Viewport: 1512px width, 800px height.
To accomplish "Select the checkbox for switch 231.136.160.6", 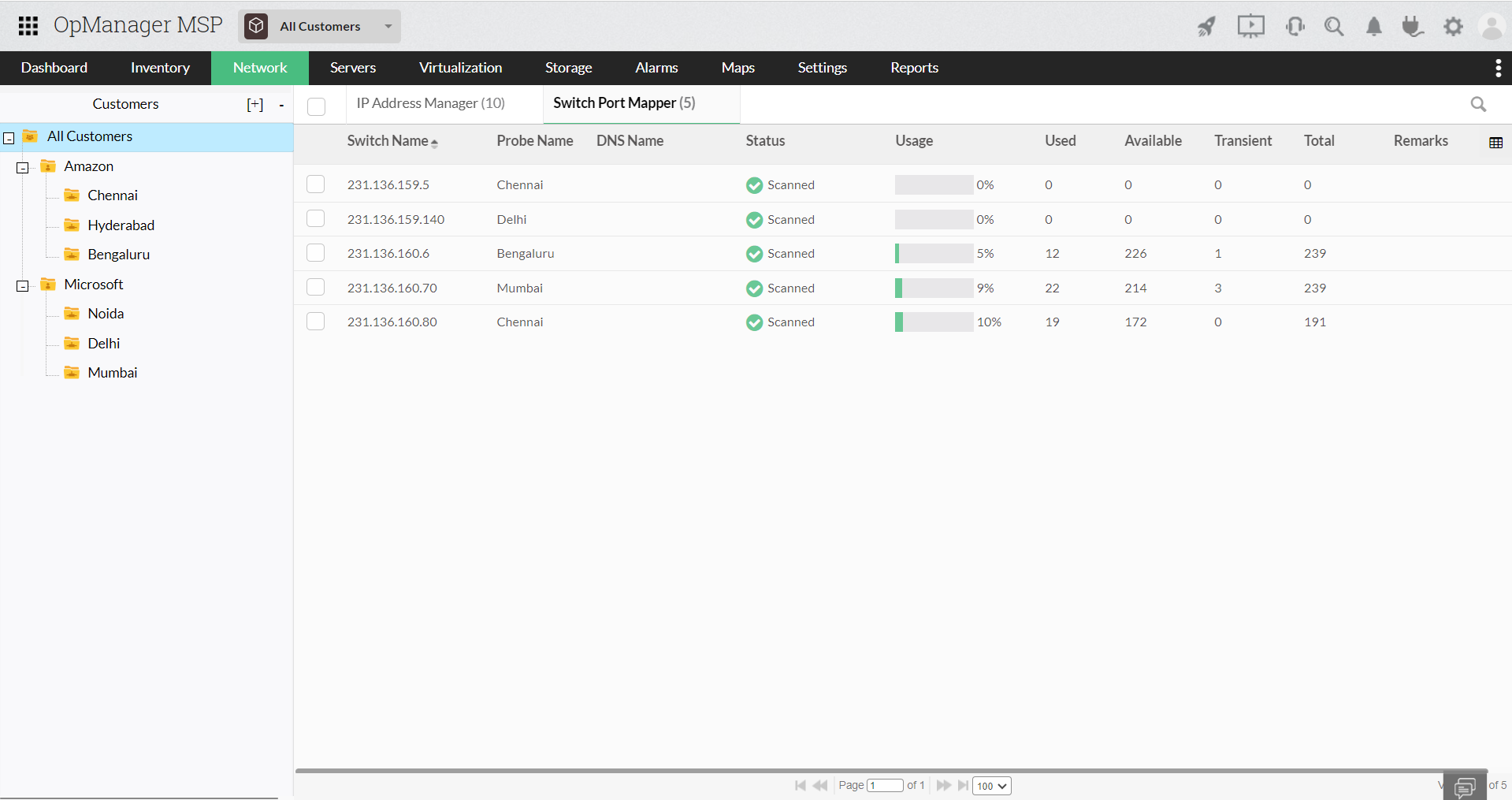I will coord(315,252).
